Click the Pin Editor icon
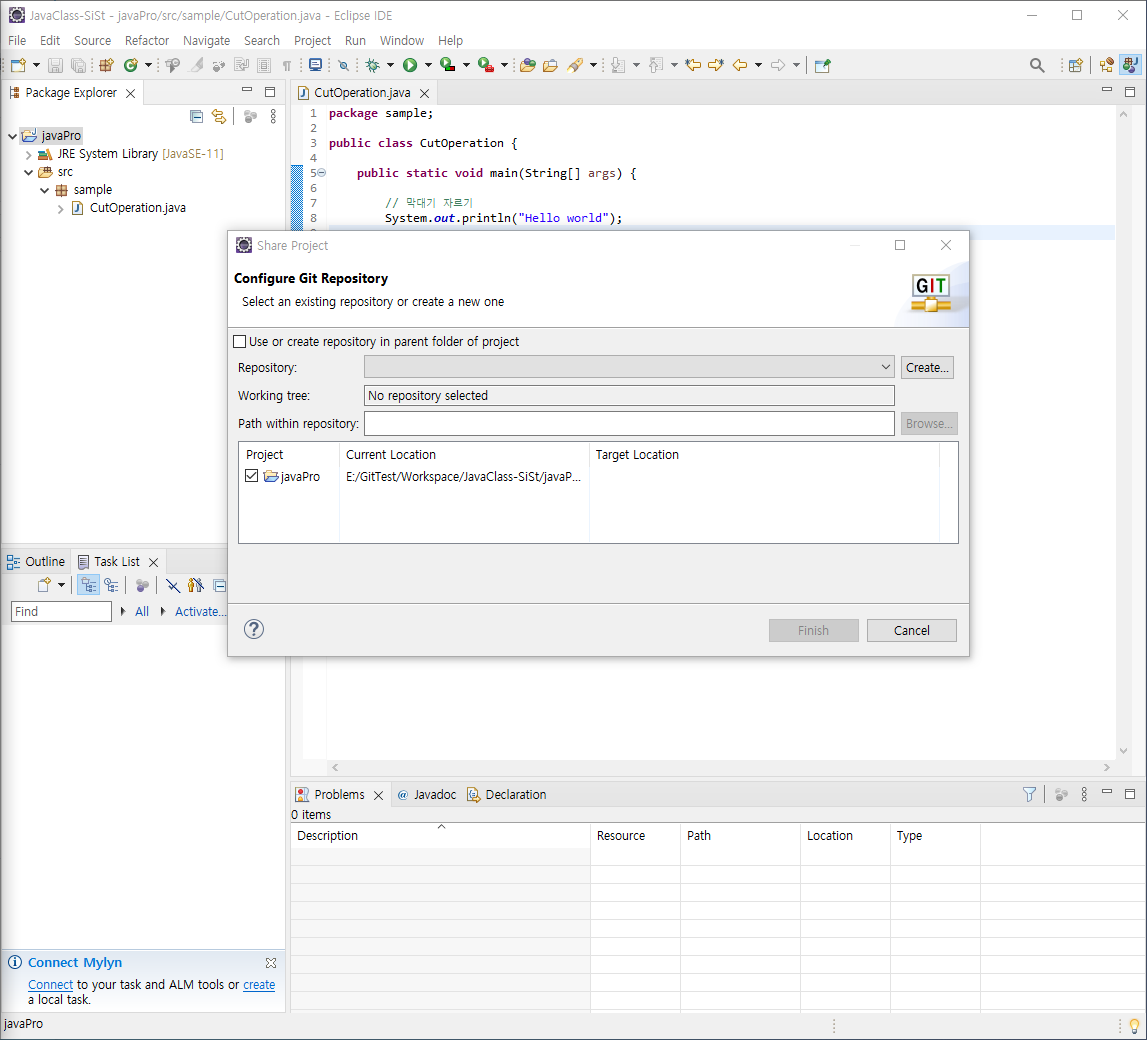Viewport: 1147px width, 1040px height. pos(822,65)
